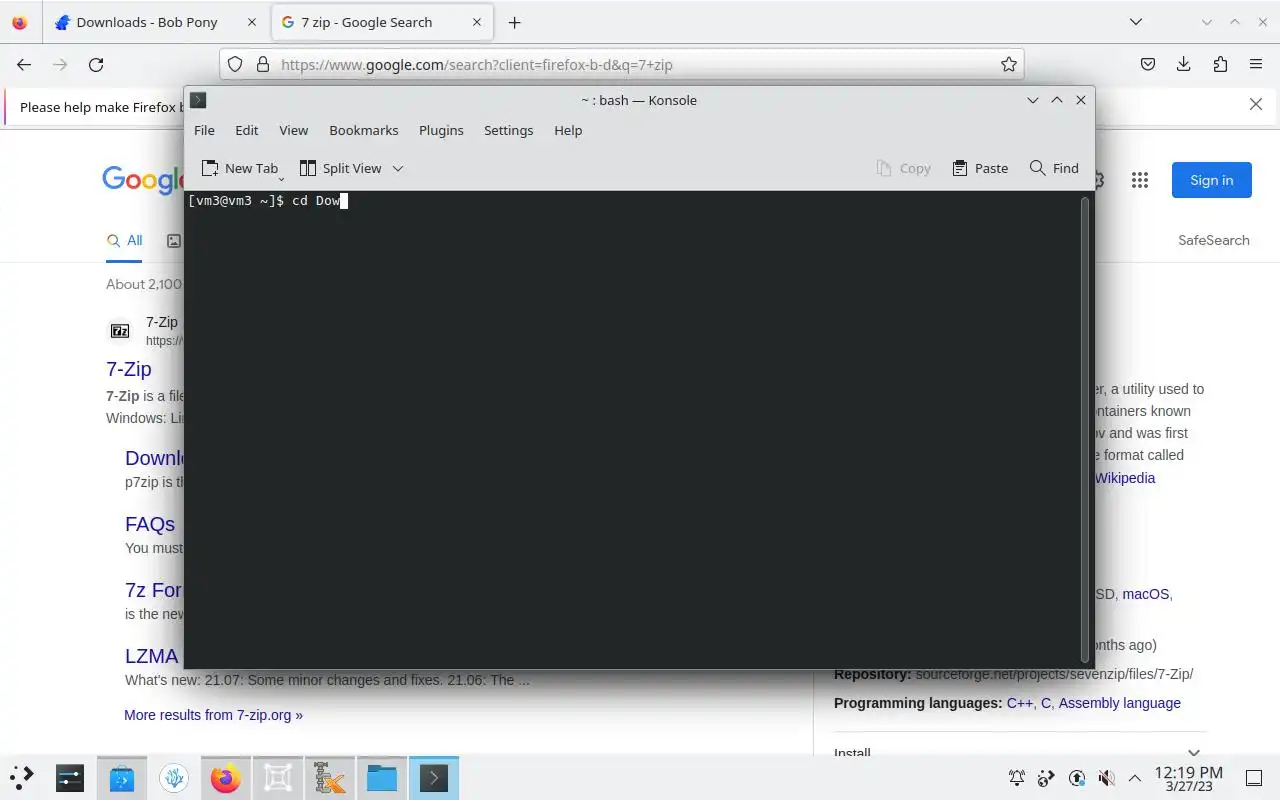Open the Konsole File menu
This screenshot has width=1280, height=800.
[x=204, y=130]
